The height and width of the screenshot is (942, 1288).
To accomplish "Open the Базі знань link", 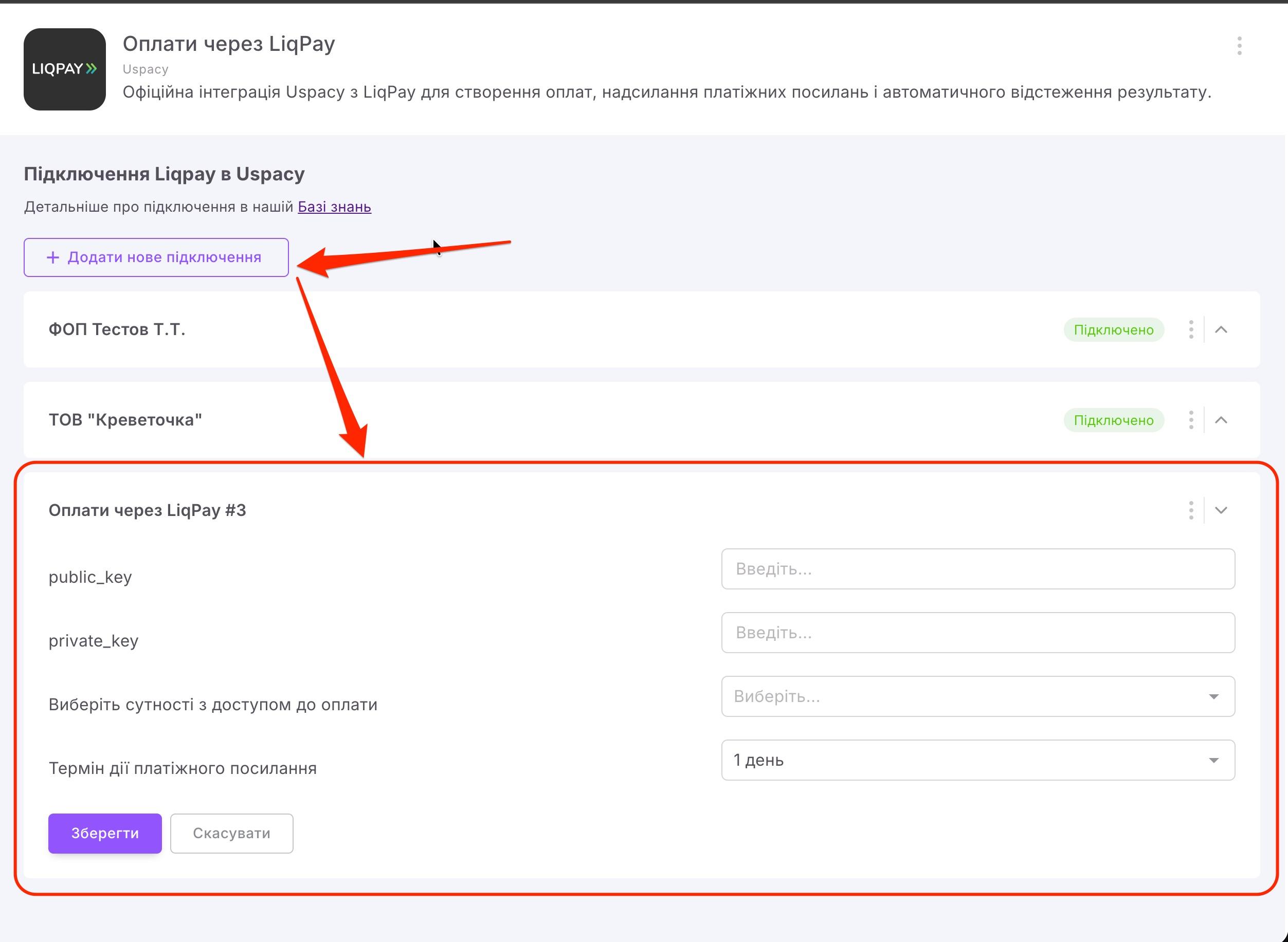I will (x=334, y=207).
